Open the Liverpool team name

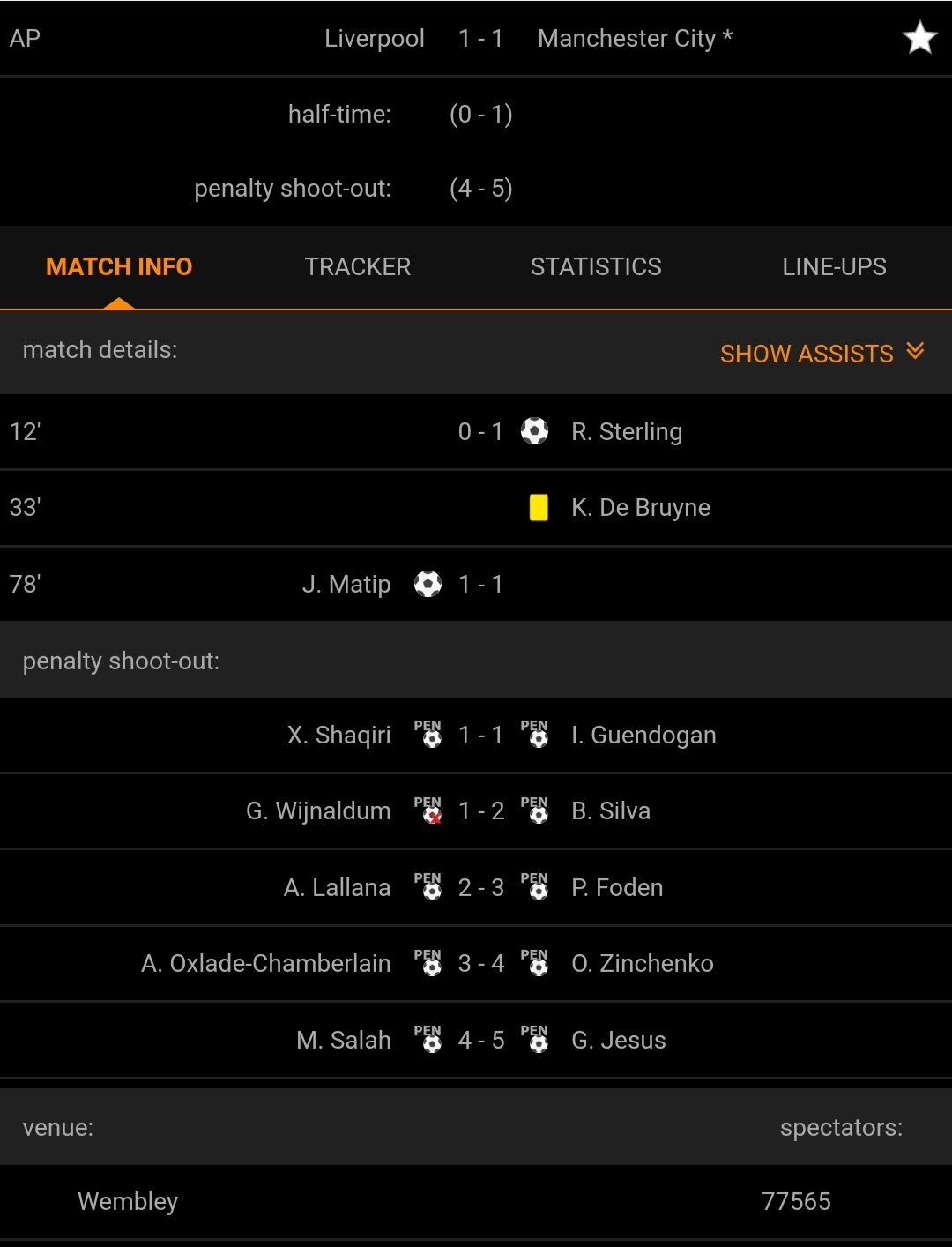tap(375, 39)
